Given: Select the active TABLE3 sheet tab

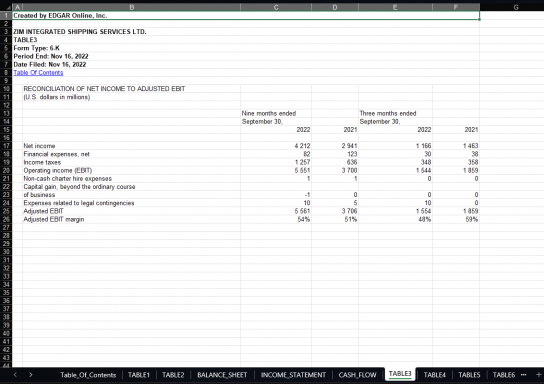Looking at the screenshot, I should point(400,374).
